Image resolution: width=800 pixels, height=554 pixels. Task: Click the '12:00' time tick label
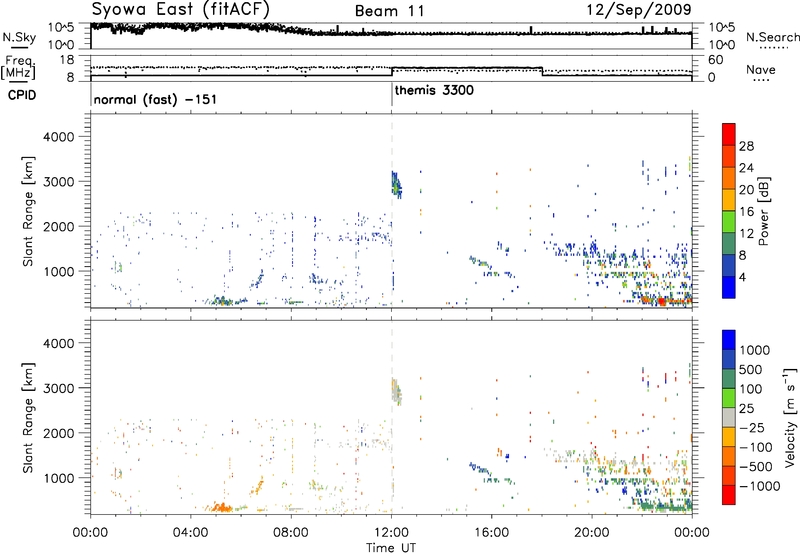(x=391, y=533)
